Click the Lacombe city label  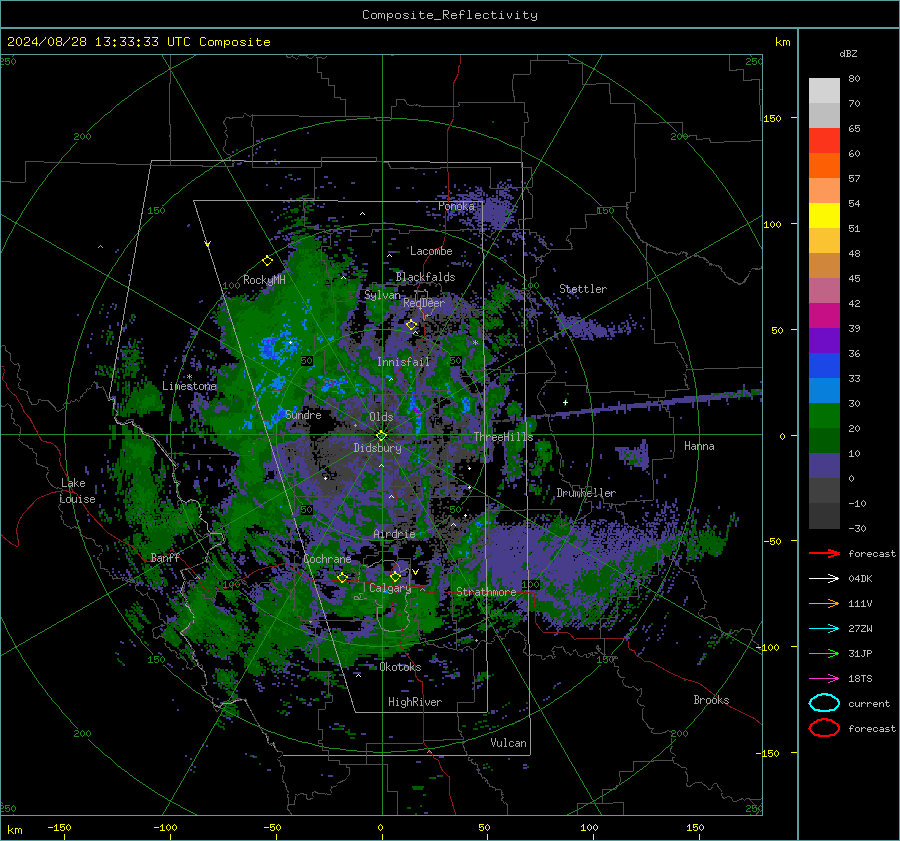[431, 251]
